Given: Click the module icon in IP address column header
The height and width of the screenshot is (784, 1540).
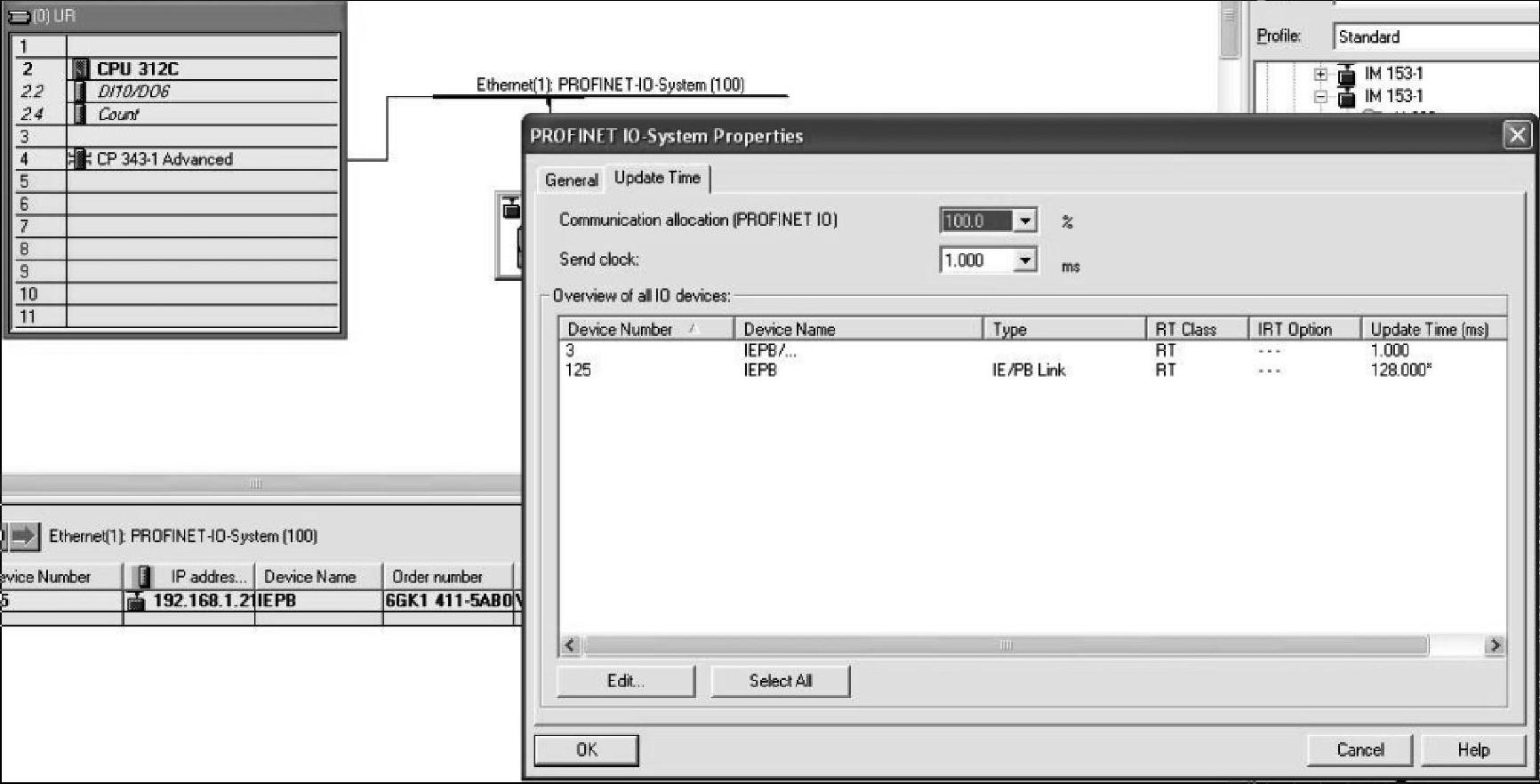Looking at the screenshot, I should (142, 576).
